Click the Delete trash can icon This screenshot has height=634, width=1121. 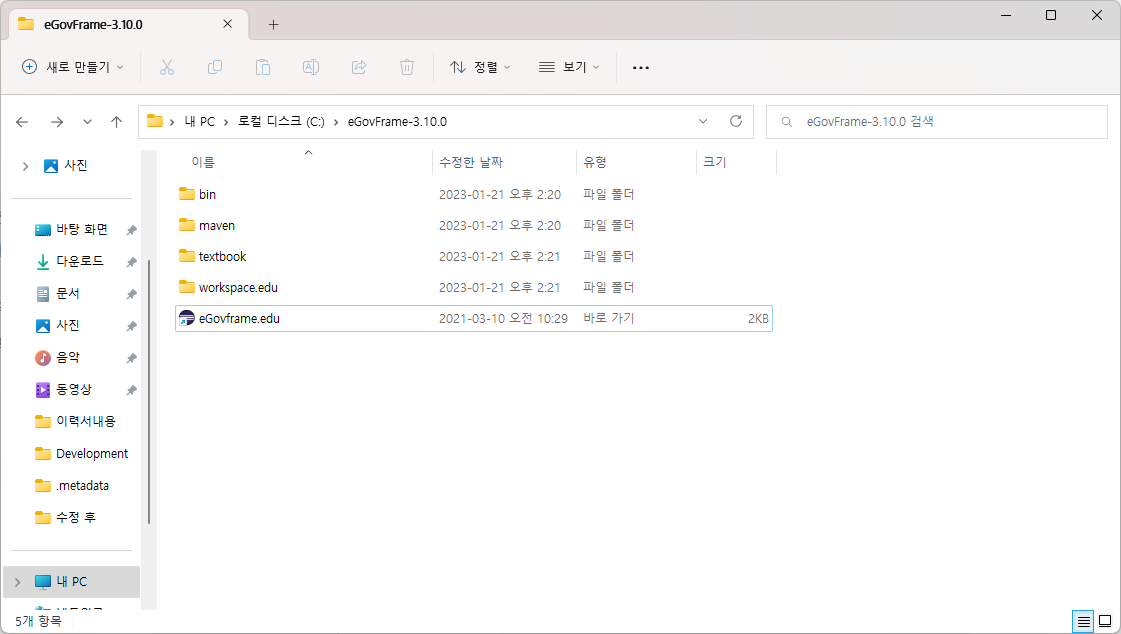click(x=407, y=67)
